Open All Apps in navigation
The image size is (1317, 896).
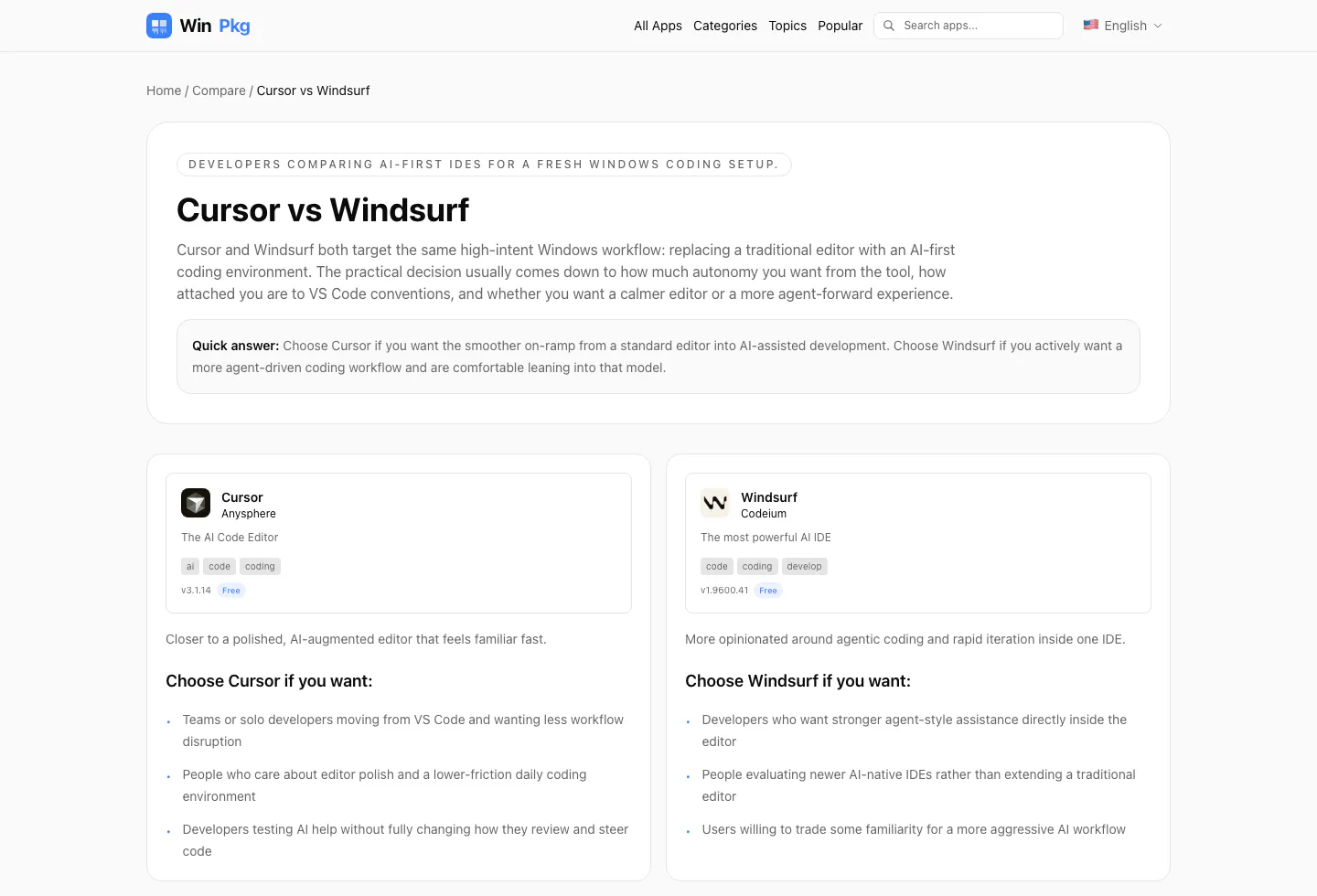pos(658,26)
